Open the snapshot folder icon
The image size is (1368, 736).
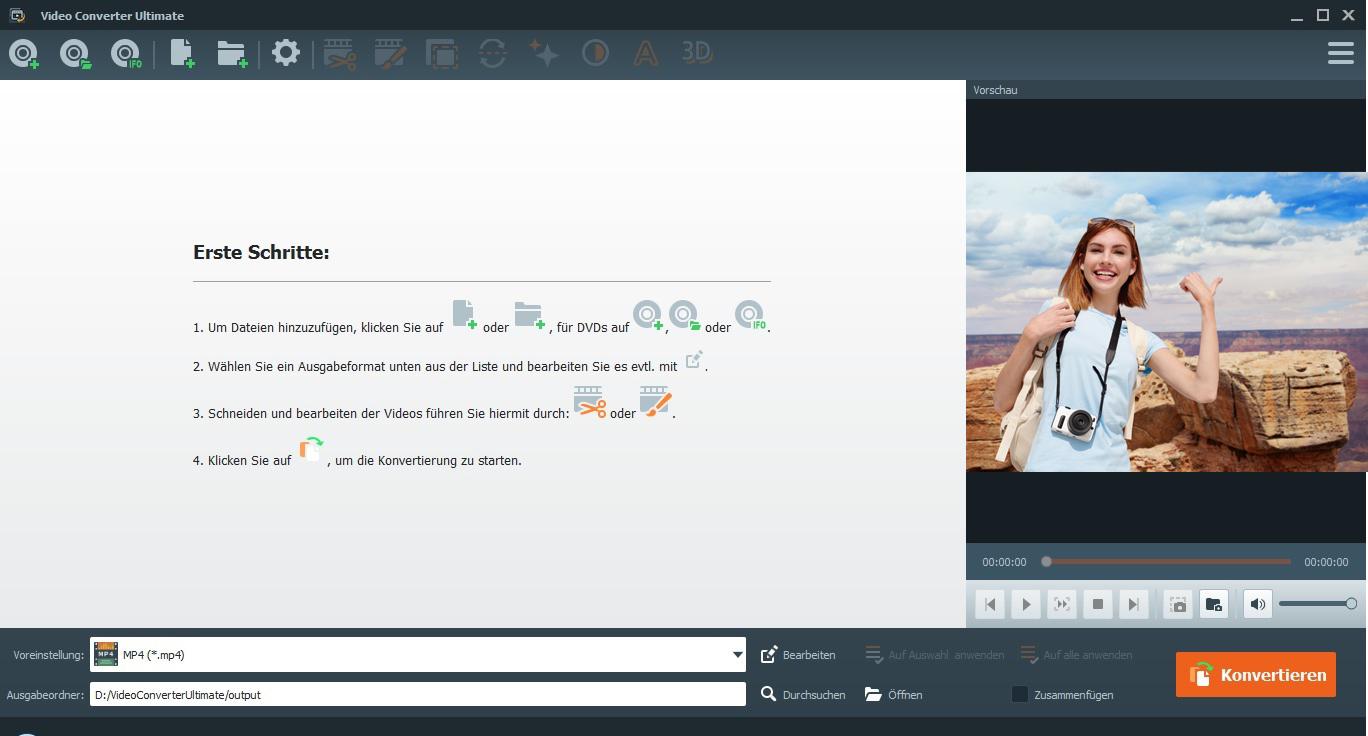[1213, 604]
